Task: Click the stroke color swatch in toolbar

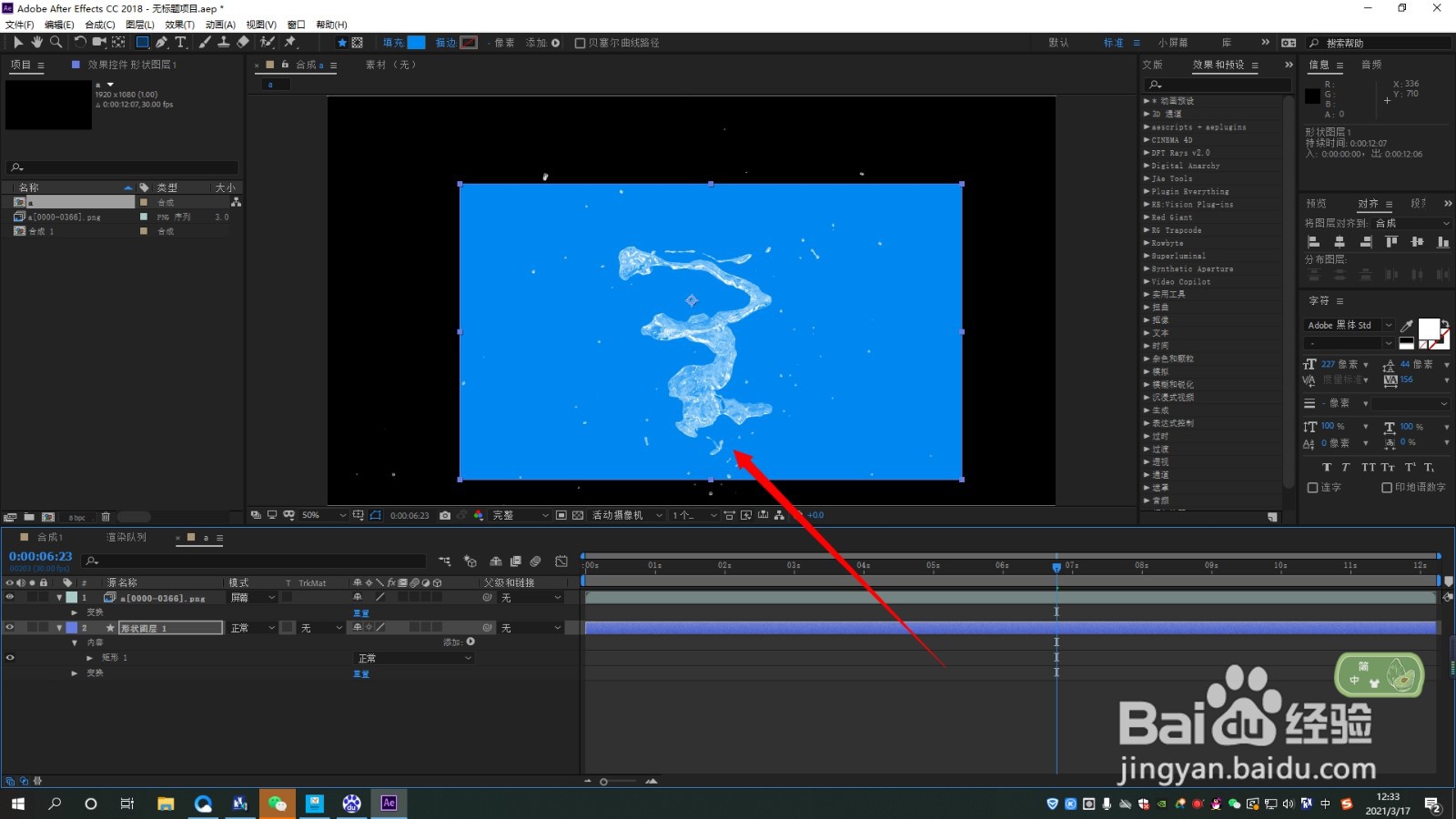Action: point(469,43)
